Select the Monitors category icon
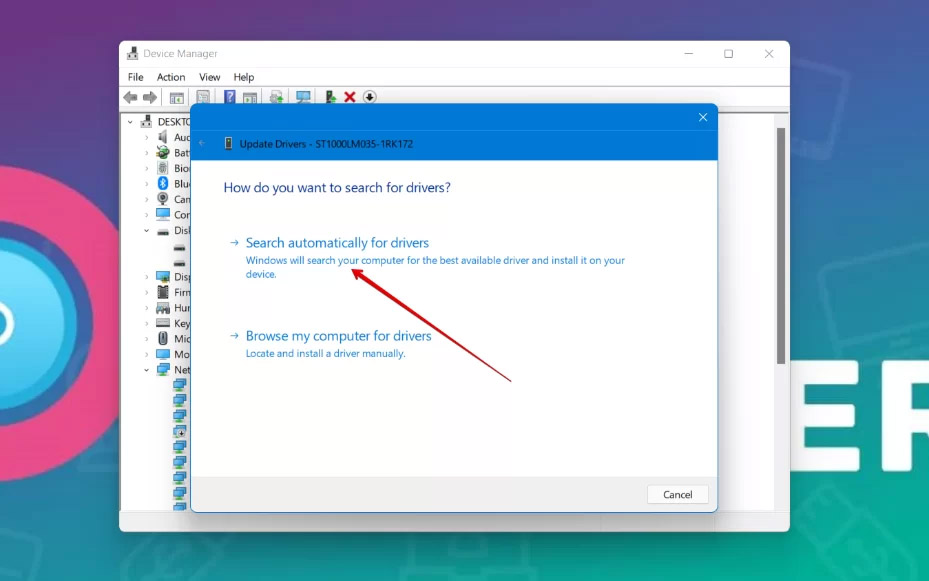Viewport: 929px width, 581px height. click(163, 354)
